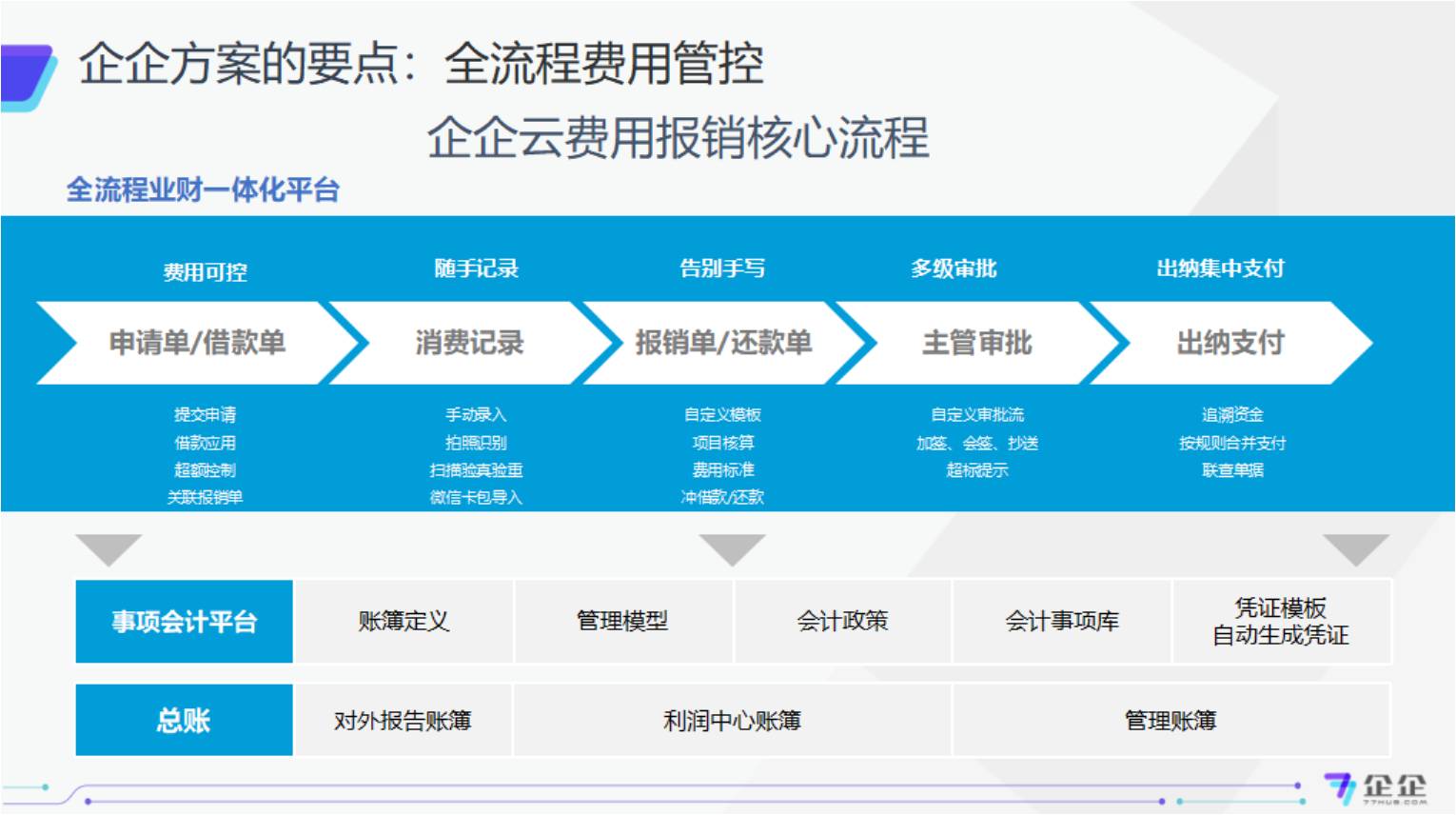Select the 消费记录 arrow step
This screenshot has height=815, width=1456.
click(469, 343)
